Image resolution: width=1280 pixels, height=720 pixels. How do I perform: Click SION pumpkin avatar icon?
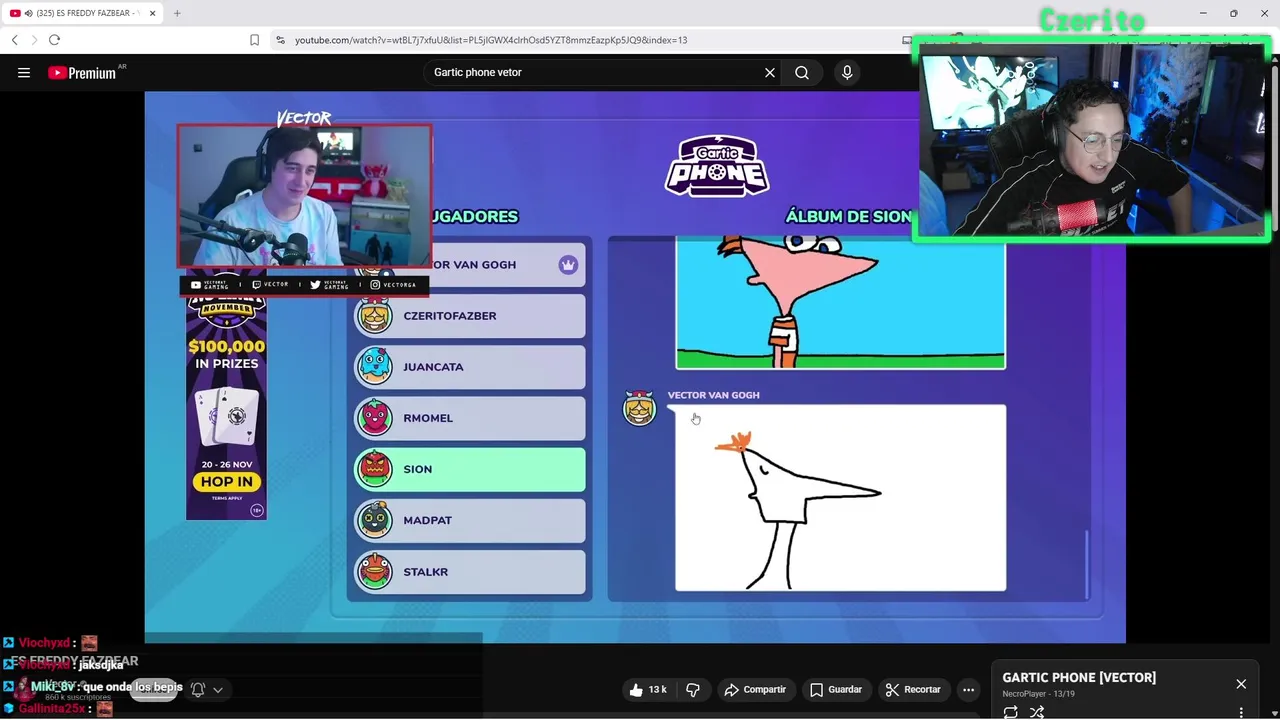[x=375, y=469]
